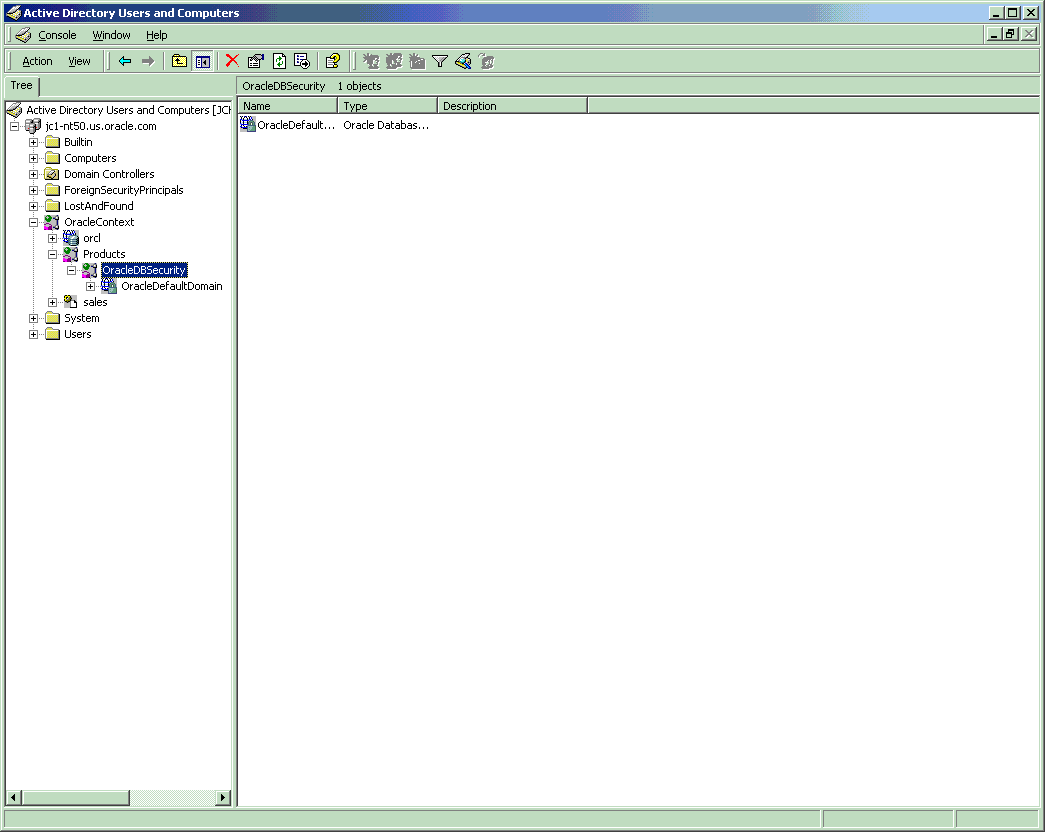Collapse the OracleContext tree node
Viewport: 1045px width, 832px height.
[33, 222]
